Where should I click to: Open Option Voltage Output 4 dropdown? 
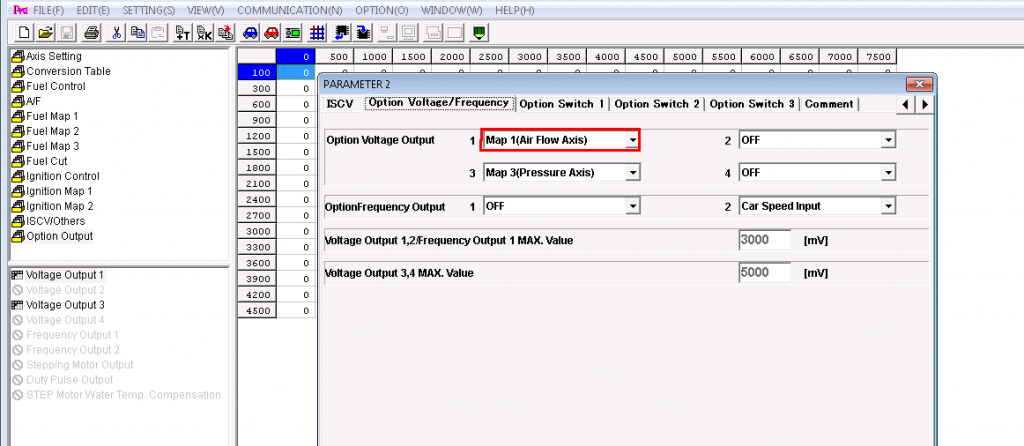887,173
